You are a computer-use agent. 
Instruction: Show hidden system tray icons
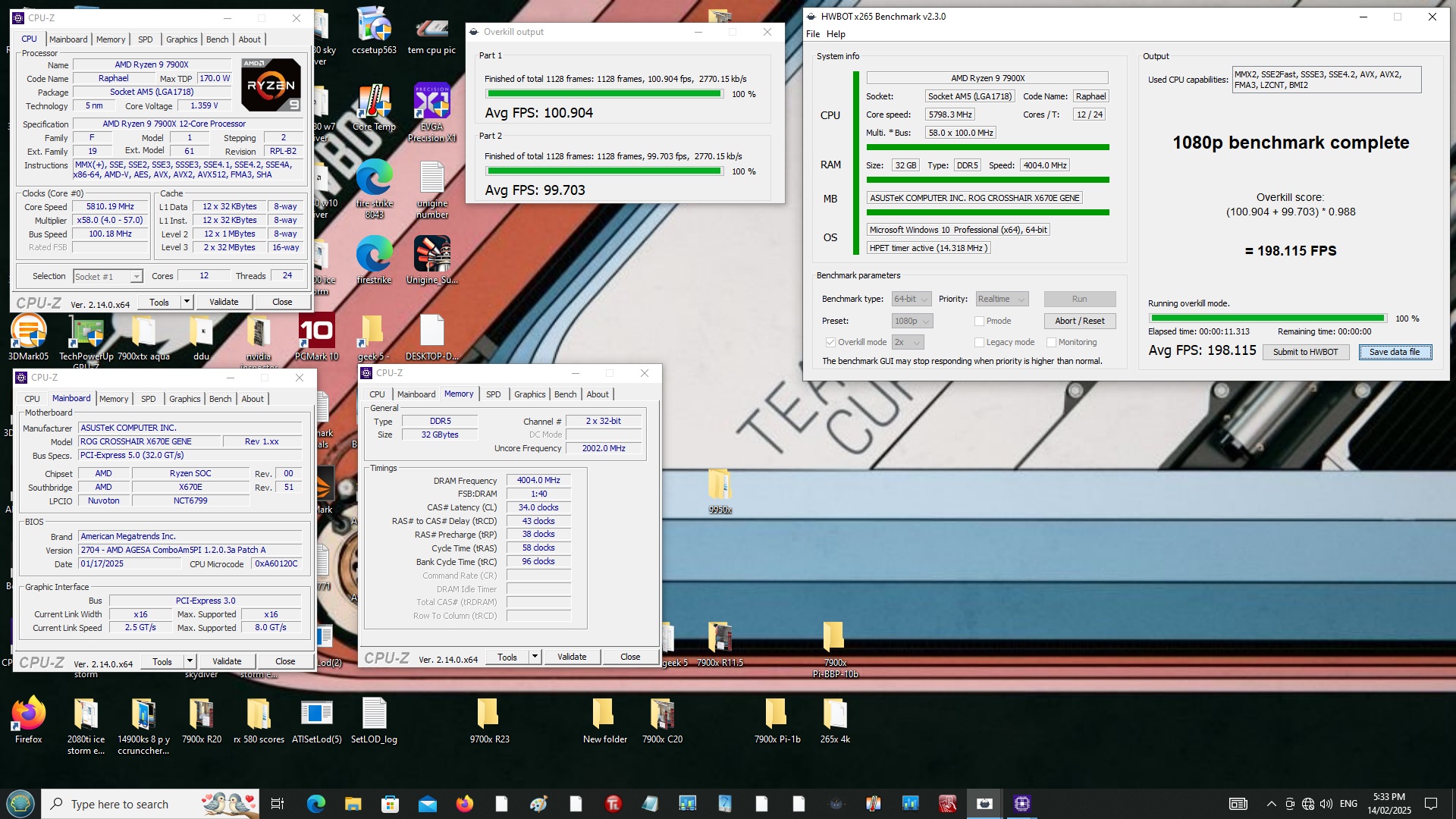(x=1271, y=804)
